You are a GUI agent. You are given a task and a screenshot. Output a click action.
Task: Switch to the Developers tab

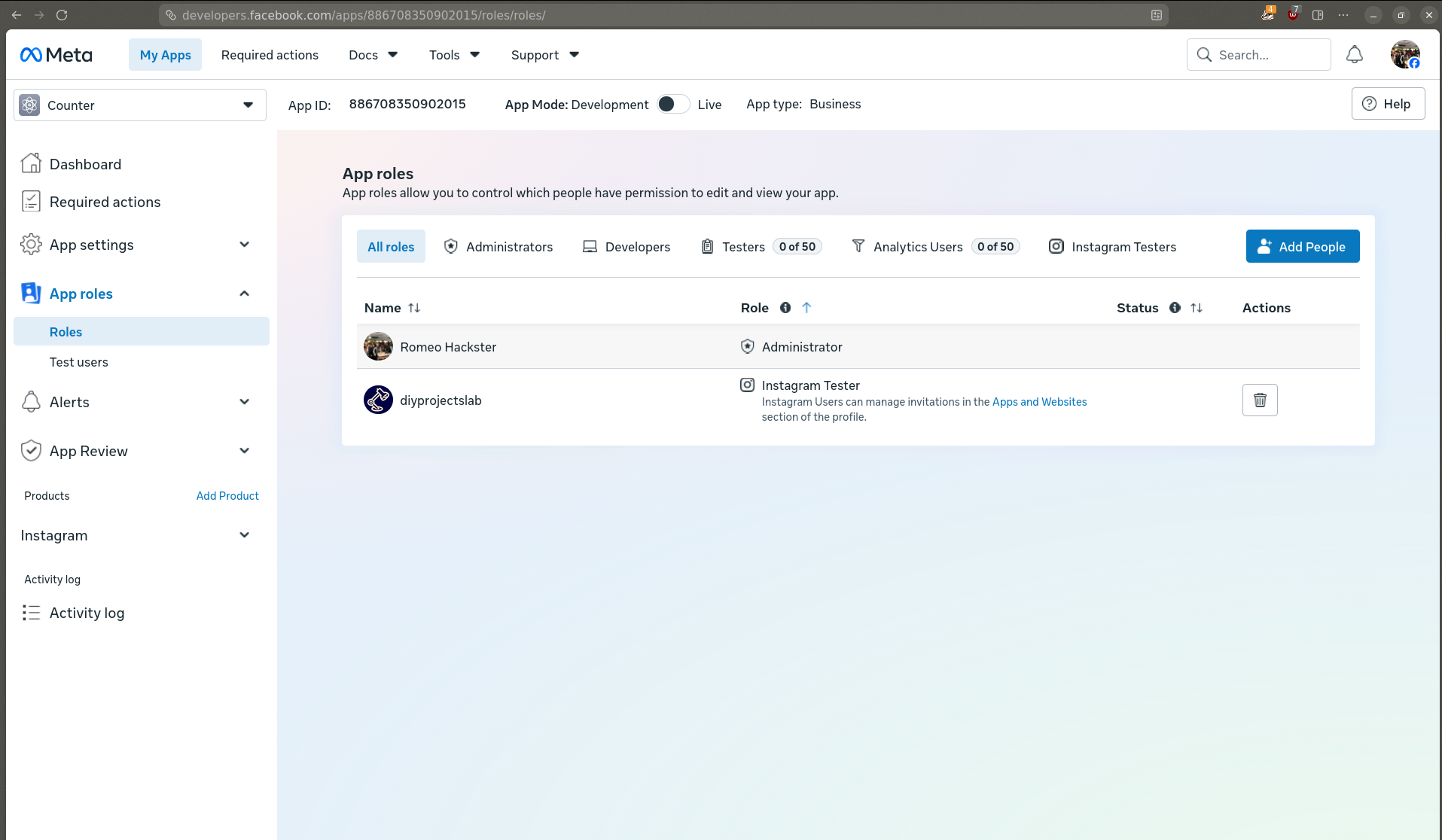[x=626, y=246]
